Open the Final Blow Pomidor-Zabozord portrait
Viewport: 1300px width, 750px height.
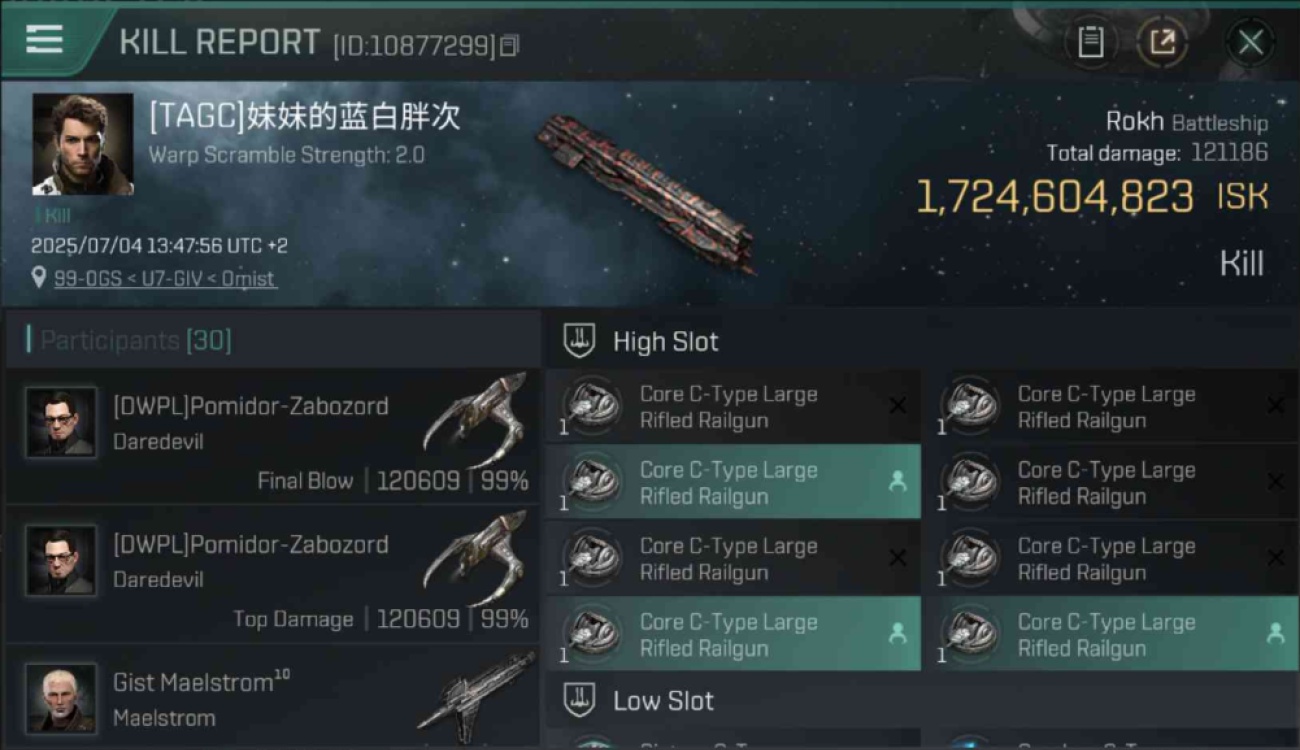click(61, 422)
